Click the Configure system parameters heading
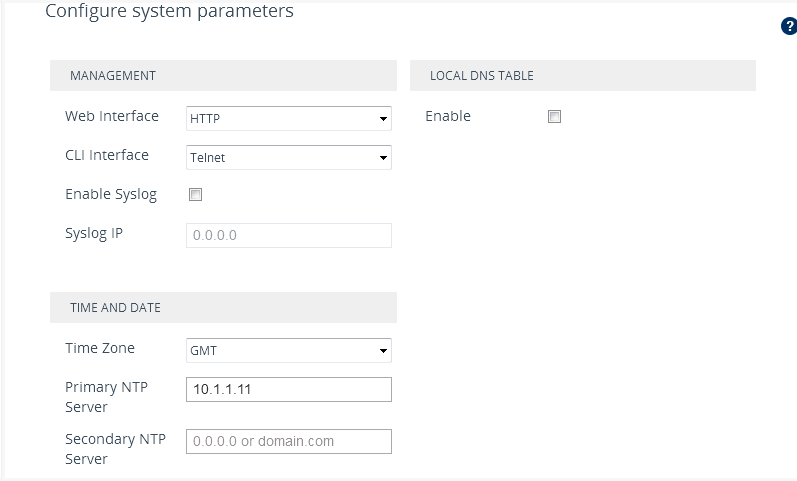797x481 pixels. pyautogui.click(x=170, y=12)
